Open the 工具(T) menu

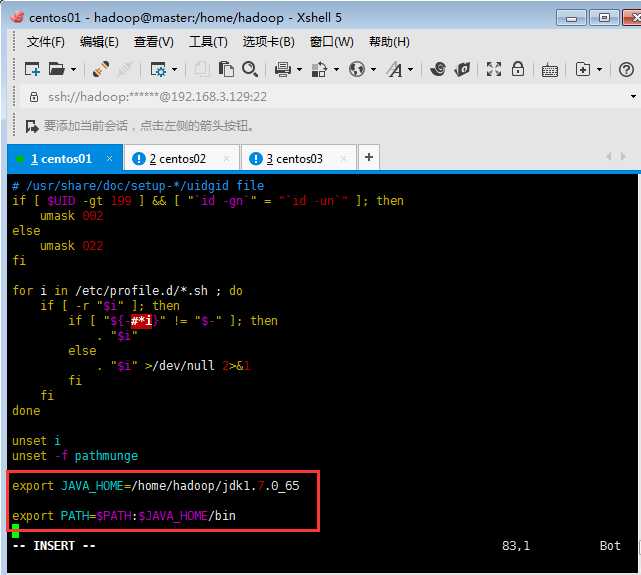coord(208,42)
